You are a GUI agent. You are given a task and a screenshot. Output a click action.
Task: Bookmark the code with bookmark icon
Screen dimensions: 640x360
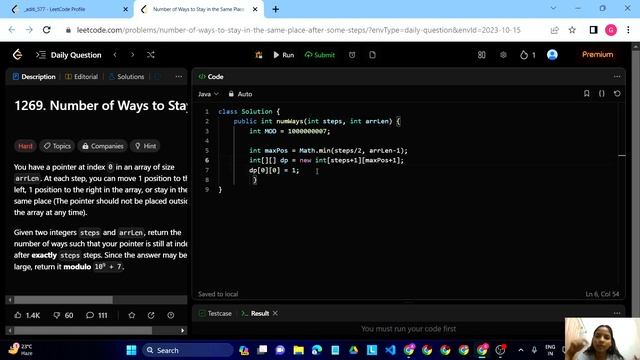click(x=587, y=94)
